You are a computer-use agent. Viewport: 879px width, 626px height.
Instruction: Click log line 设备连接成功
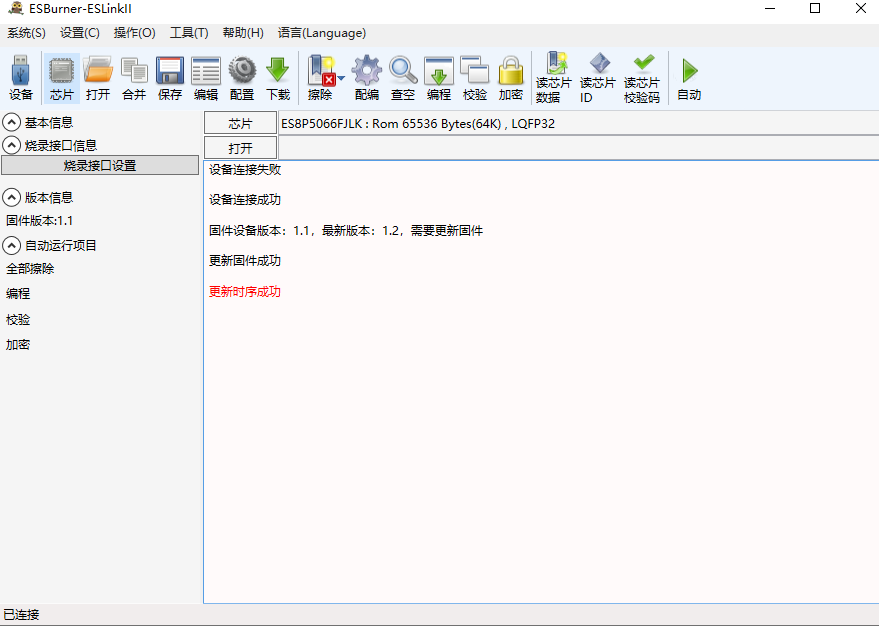pos(245,200)
